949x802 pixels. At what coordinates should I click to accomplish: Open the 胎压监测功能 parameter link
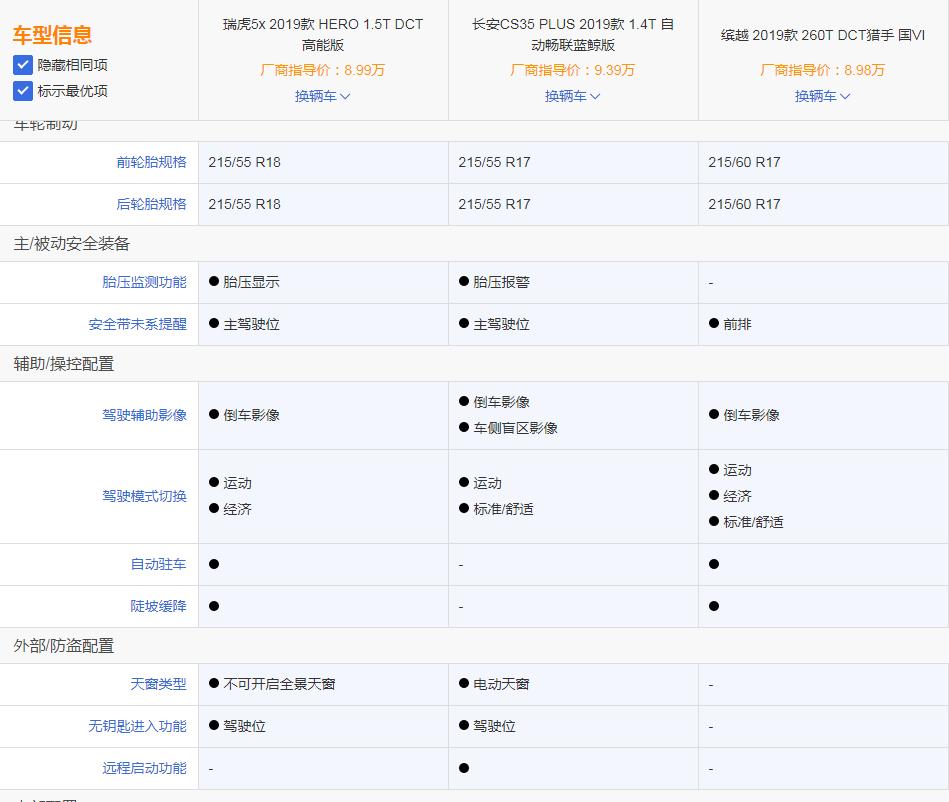point(144,282)
